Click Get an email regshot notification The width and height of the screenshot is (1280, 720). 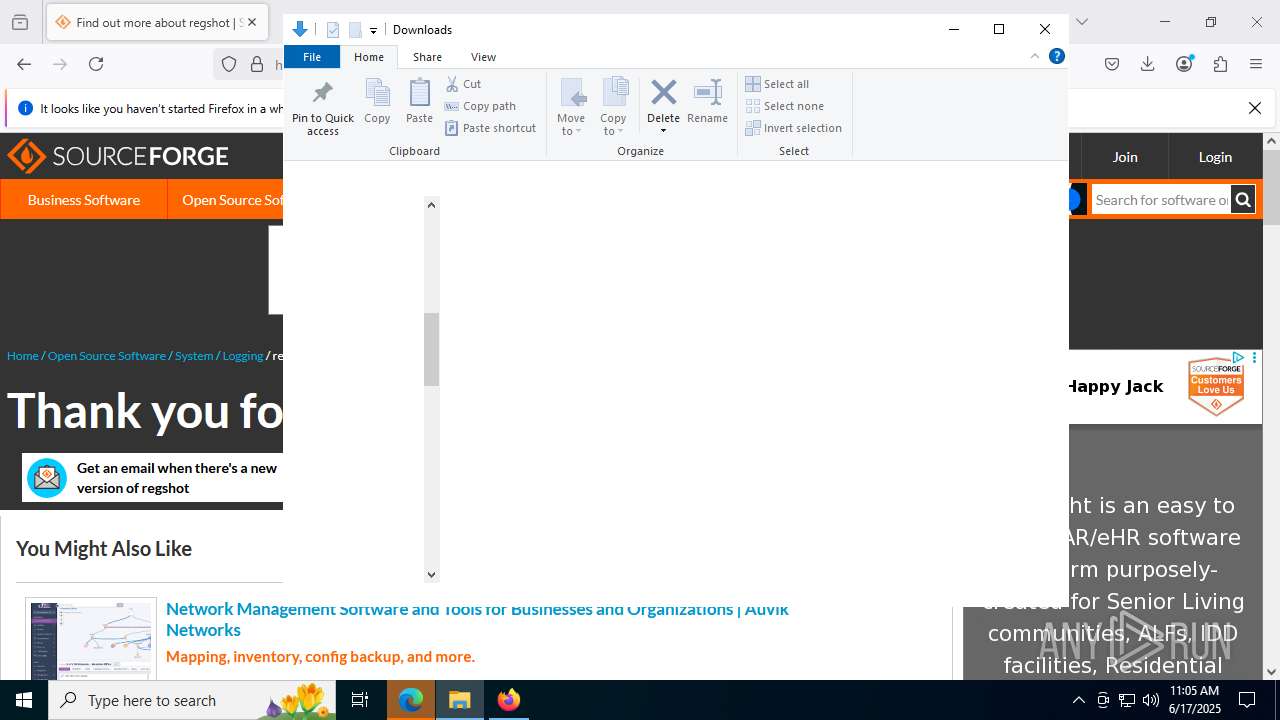click(153, 478)
